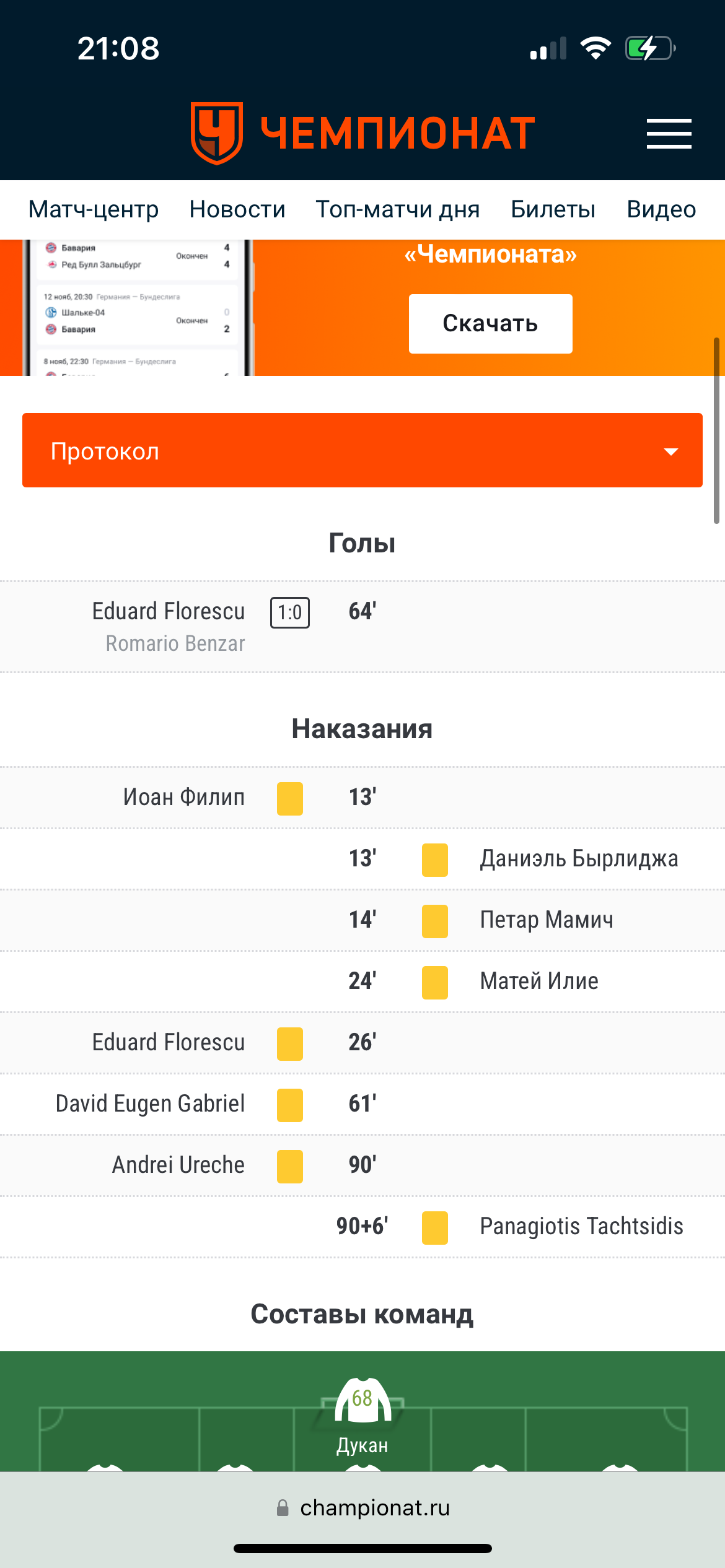This screenshot has width=725, height=1568.
Task: Switch to the Новости tab
Action: click(x=237, y=209)
